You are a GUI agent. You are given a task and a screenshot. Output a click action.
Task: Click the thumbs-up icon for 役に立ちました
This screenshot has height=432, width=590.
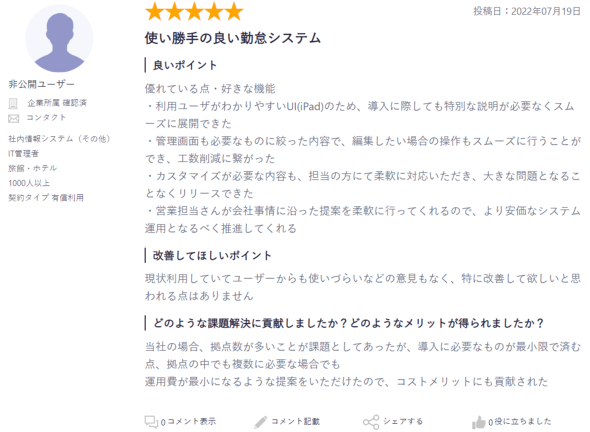tap(479, 422)
